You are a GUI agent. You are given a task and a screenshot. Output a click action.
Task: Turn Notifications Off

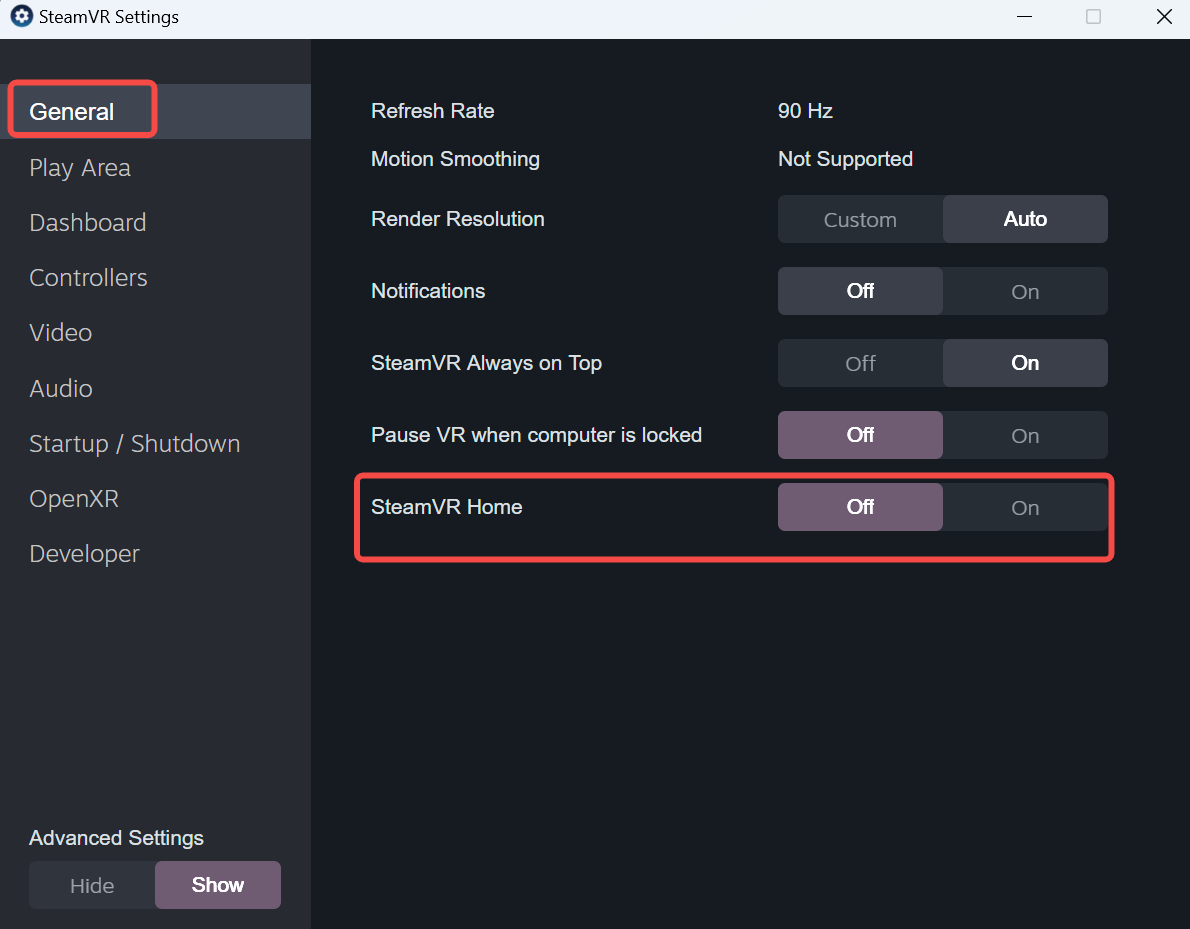point(860,291)
